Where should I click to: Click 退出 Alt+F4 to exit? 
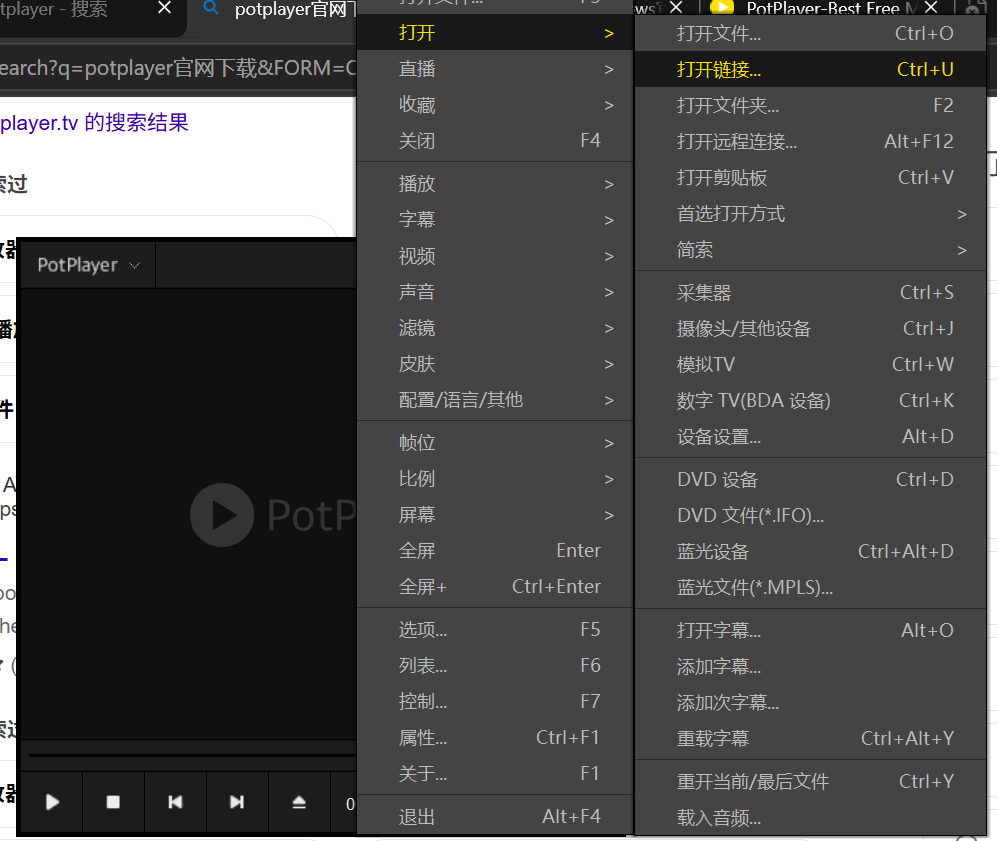495,817
